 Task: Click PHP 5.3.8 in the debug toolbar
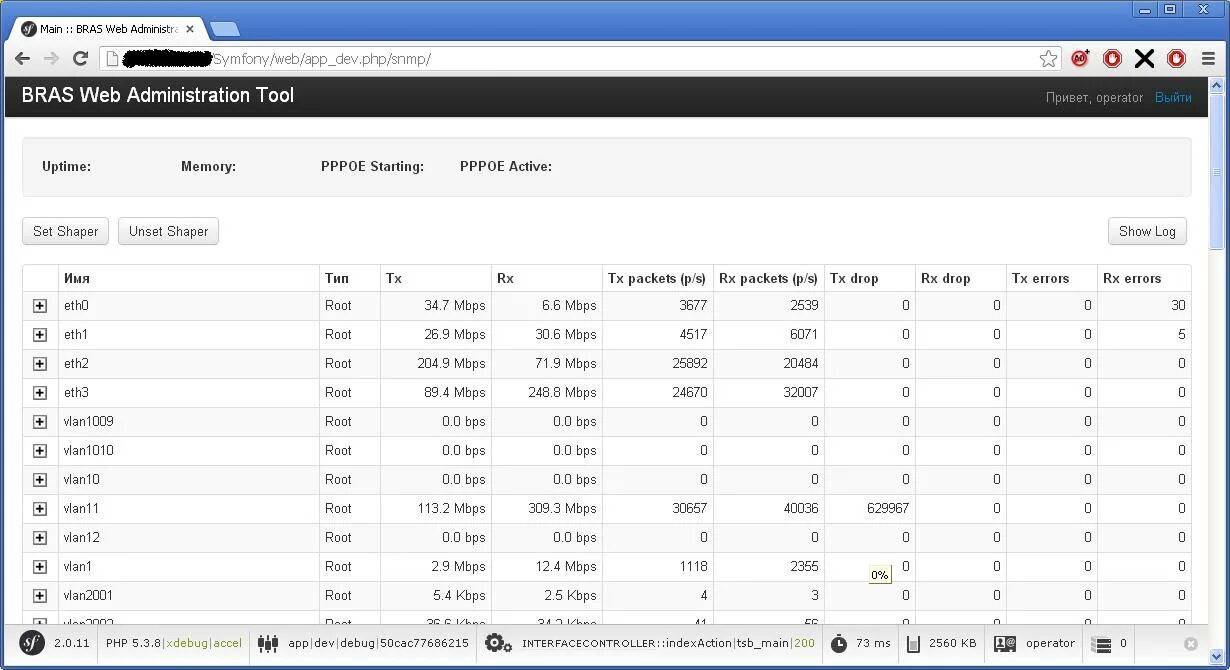[134, 643]
